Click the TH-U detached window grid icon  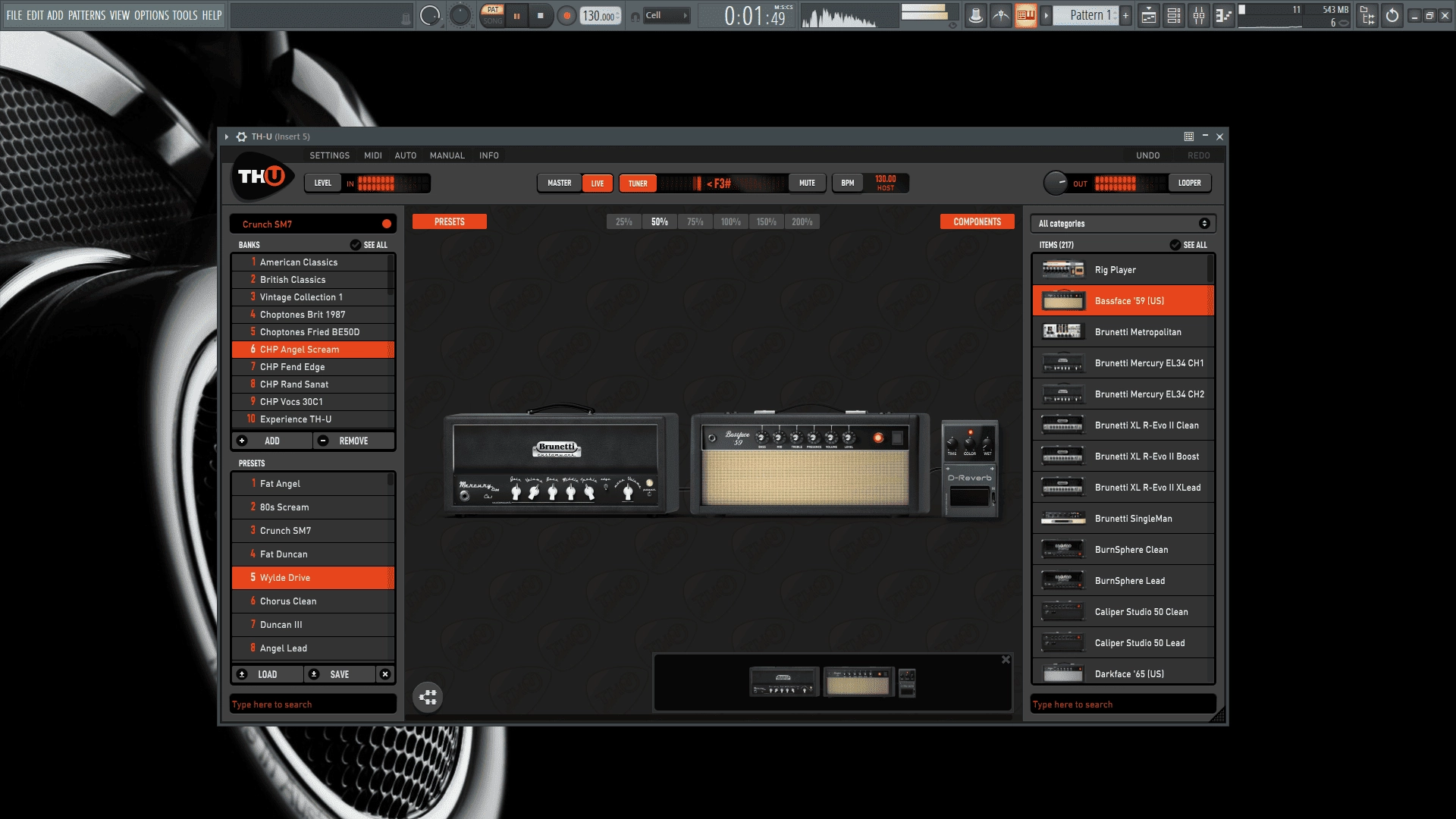click(1189, 136)
